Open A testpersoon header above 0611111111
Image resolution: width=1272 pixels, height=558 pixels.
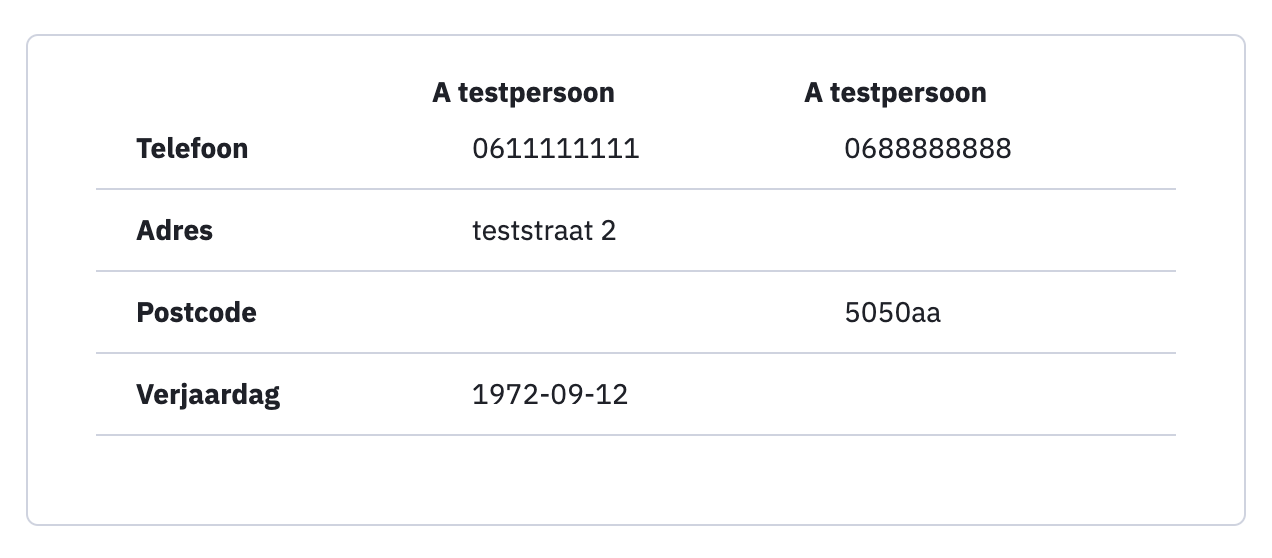coord(523,93)
